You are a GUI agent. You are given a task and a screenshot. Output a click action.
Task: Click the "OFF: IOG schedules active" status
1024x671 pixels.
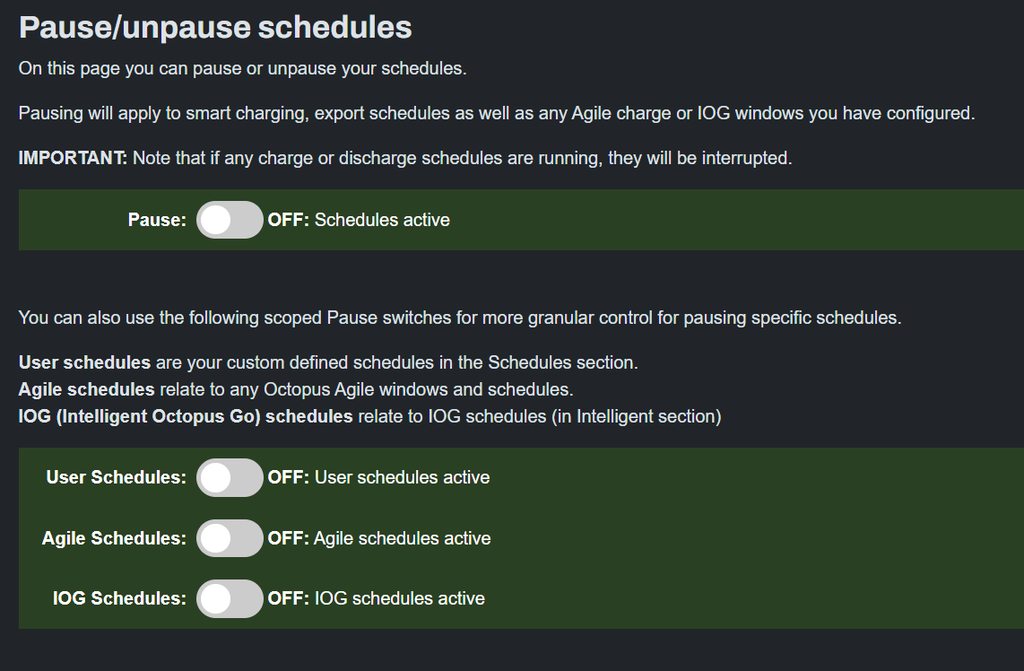click(x=376, y=599)
